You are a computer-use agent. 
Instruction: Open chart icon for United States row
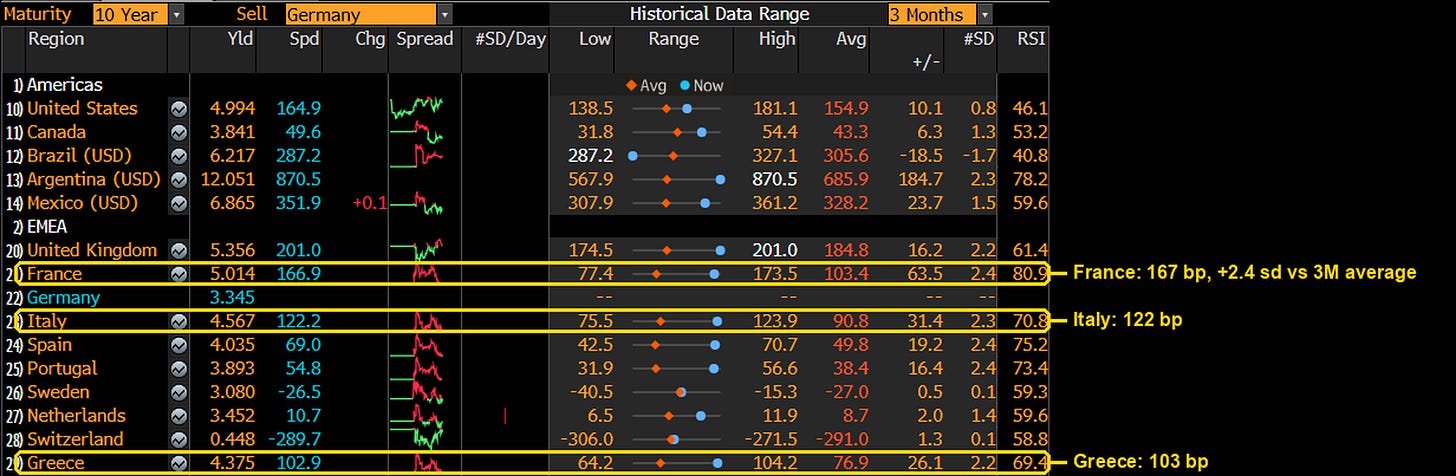[178, 109]
